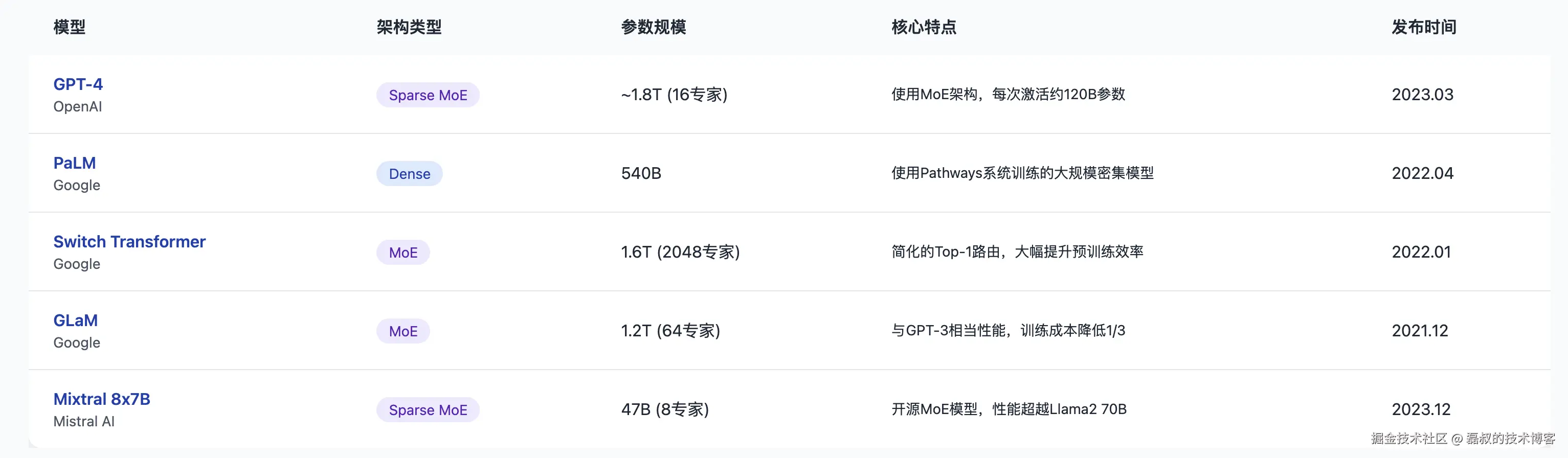The image size is (1568, 458).
Task: Open the Mixtral 8x7B model link
Action: [x=102, y=399]
